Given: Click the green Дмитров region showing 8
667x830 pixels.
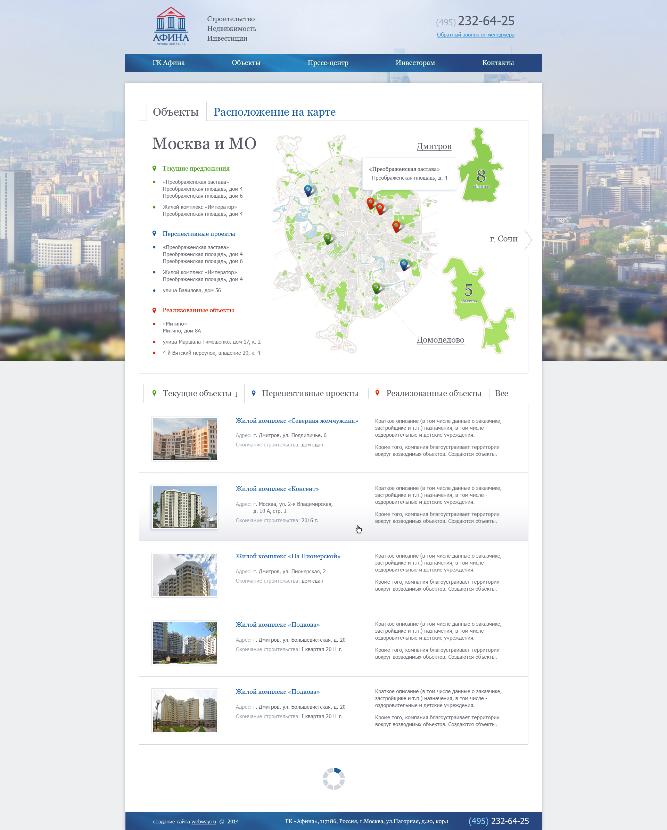Looking at the screenshot, I should 480,166.
